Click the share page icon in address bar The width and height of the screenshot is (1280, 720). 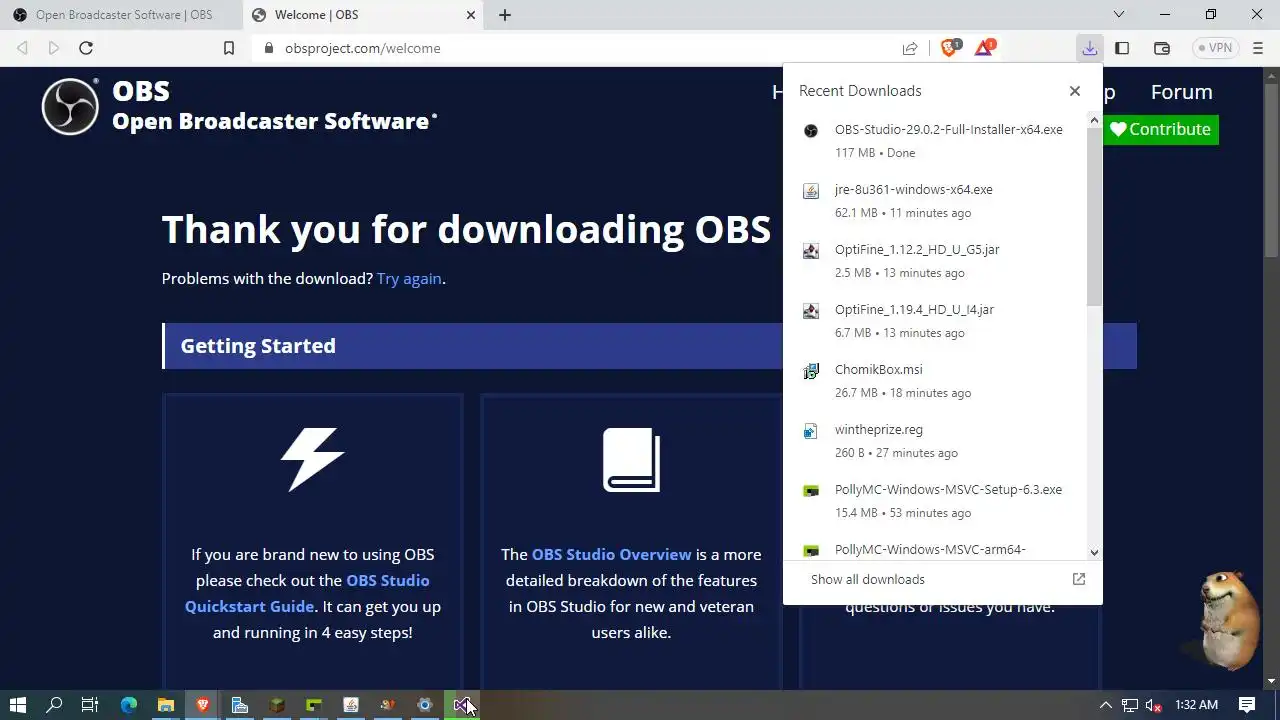coord(910,48)
